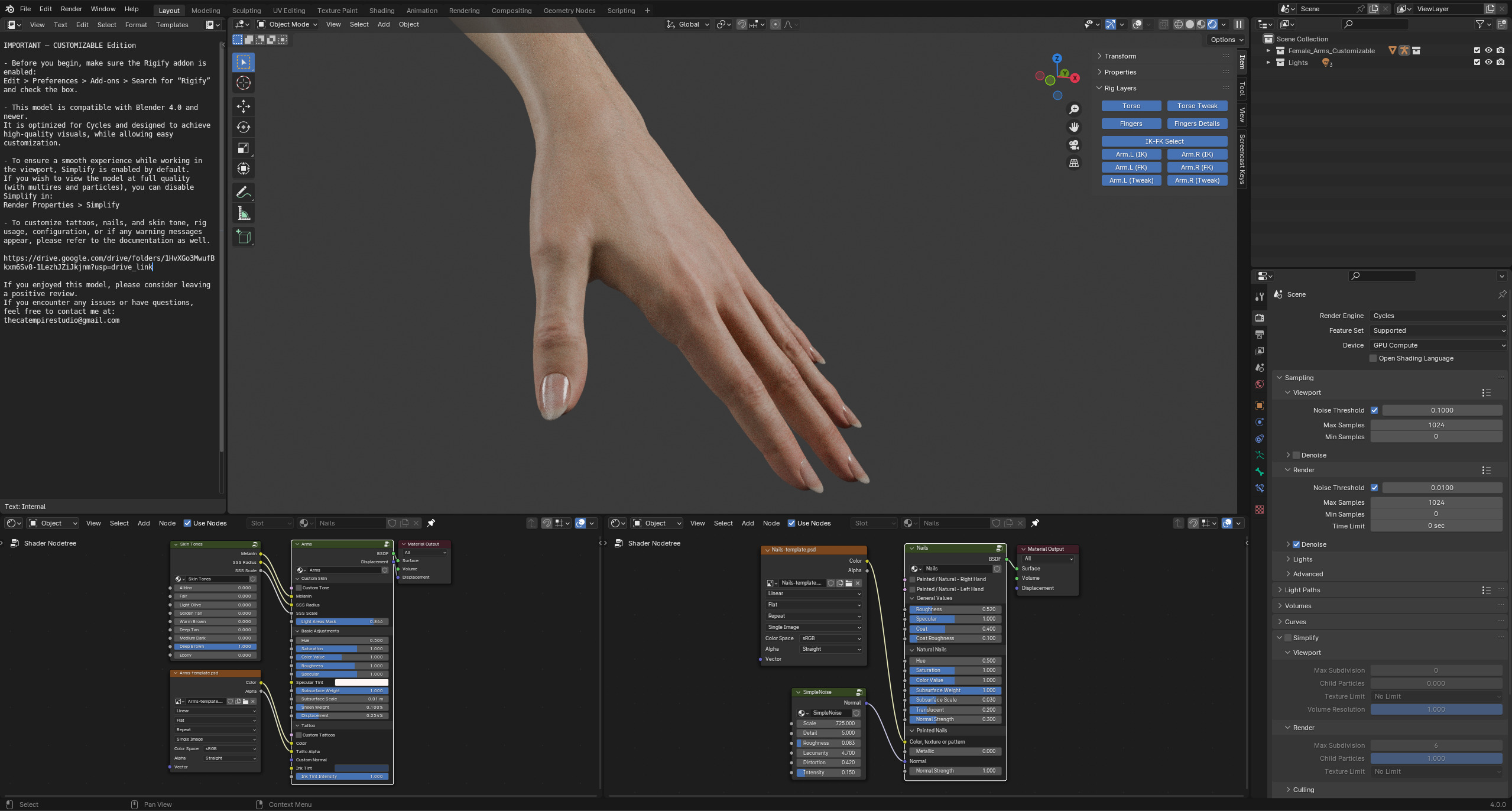Screen dimensions: 1512x811
Task: Open the Output properties tab
Action: coord(1260,335)
